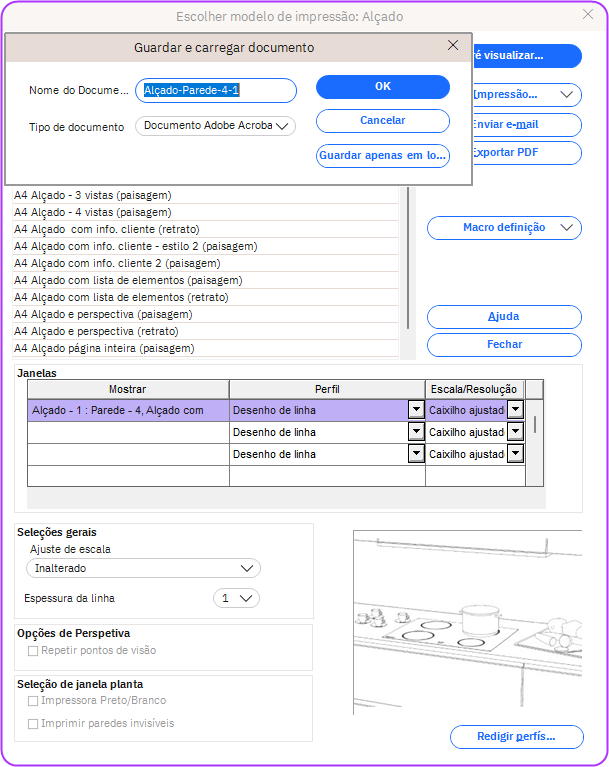609x767 pixels.
Task: Close the Guardar e carregar documento dialog
Action: pos(453,46)
